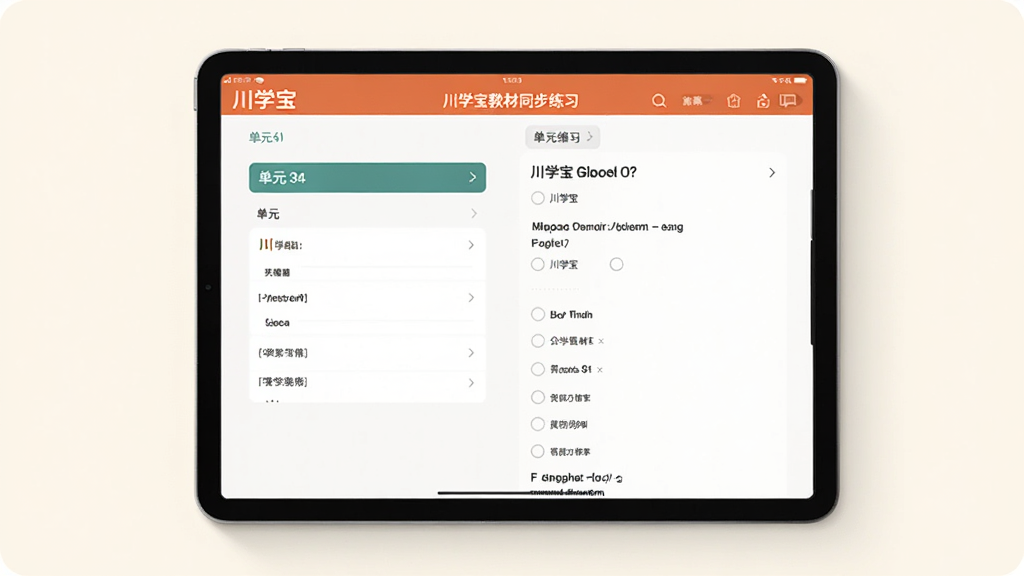The height and width of the screenshot is (576, 1024).
Task: Choose the unlabeled radio beside second 川学宝 option
Action: point(616,264)
